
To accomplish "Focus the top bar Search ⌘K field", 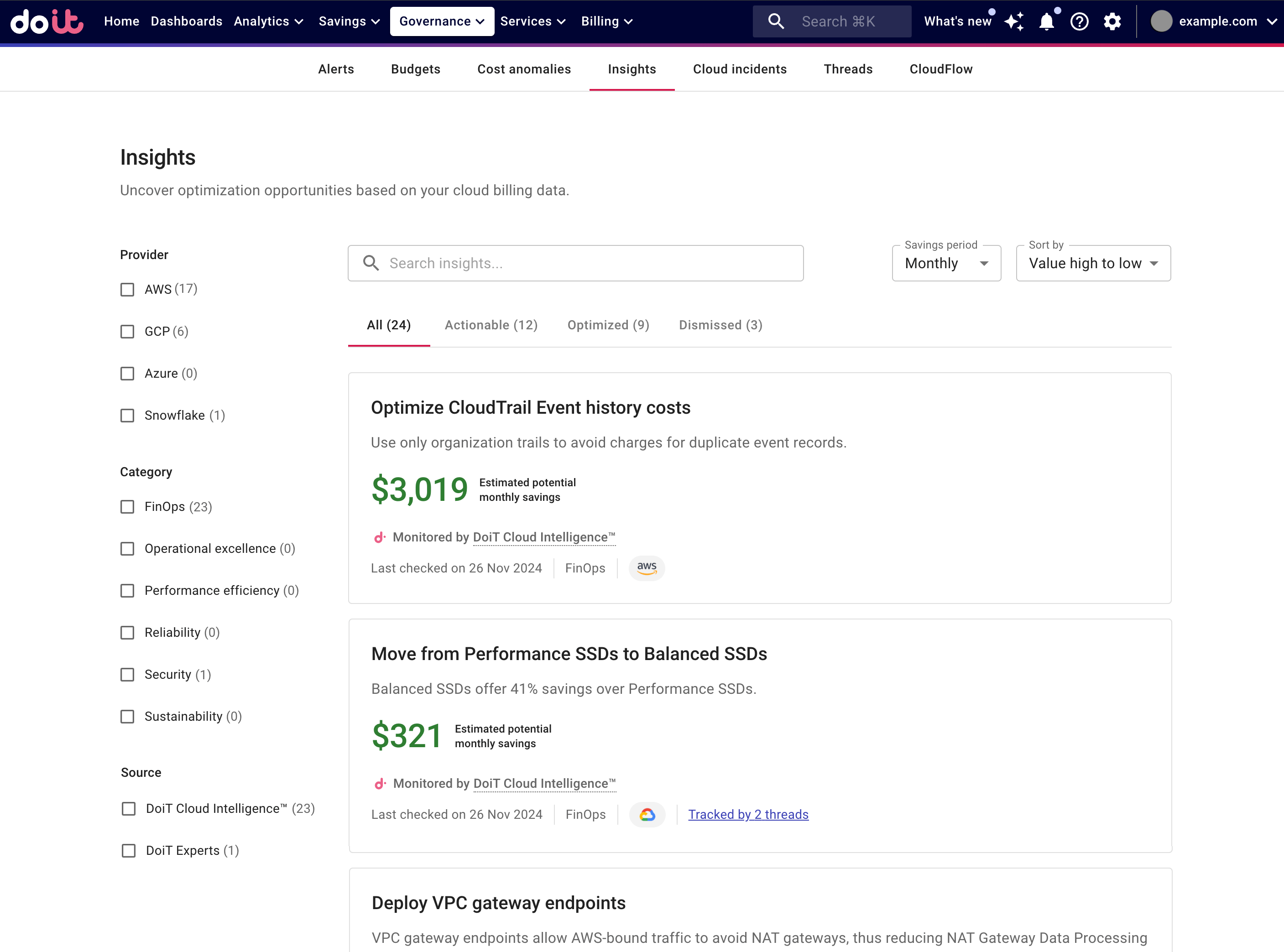I will pyautogui.click(x=832, y=21).
